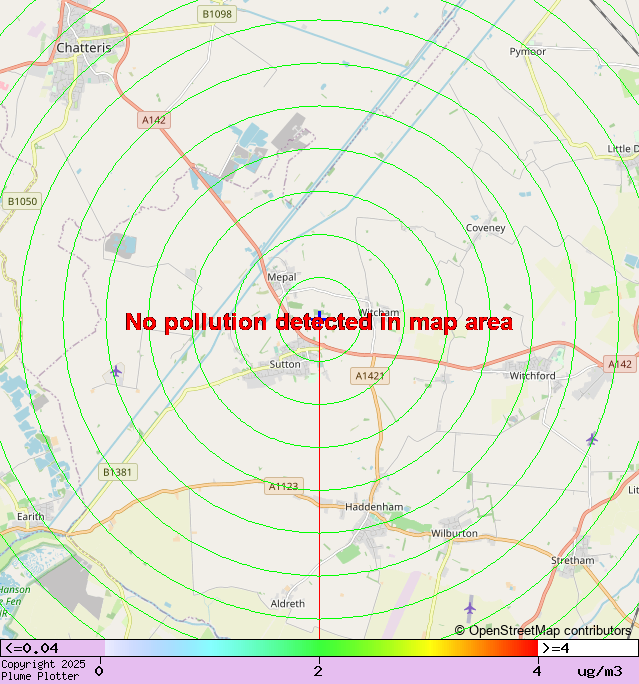Click the 'No pollution detected in map area' message

pos(319,322)
